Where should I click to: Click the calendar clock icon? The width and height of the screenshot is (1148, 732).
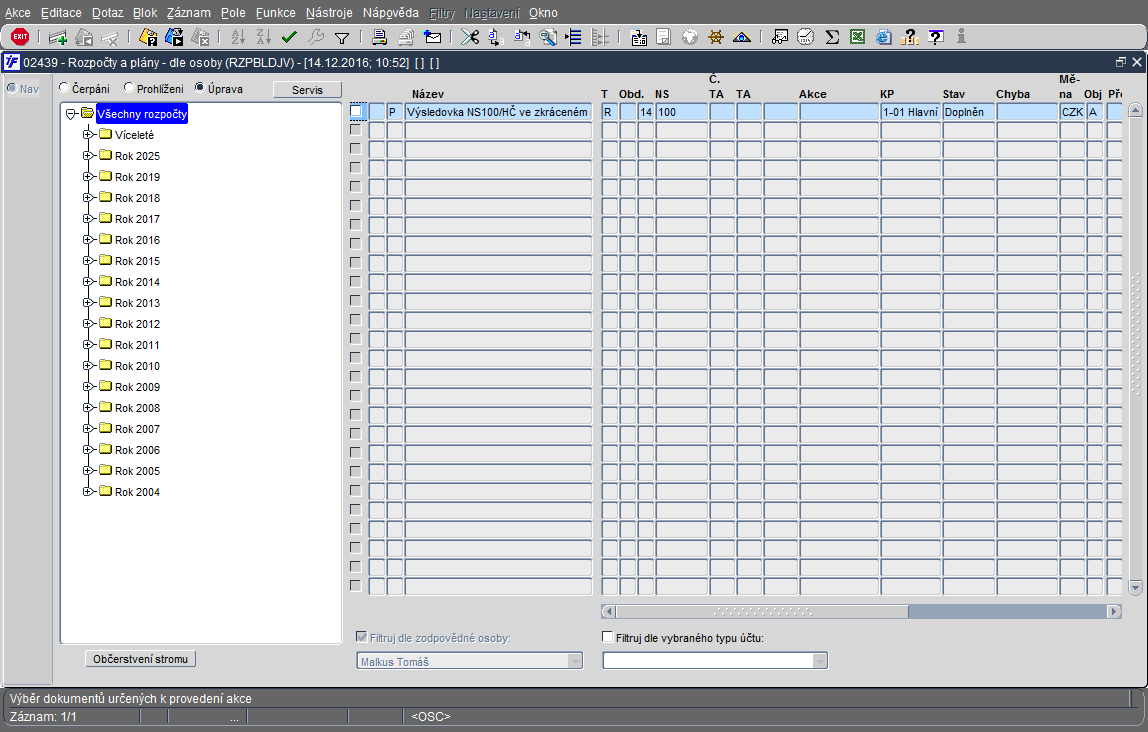tap(805, 37)
